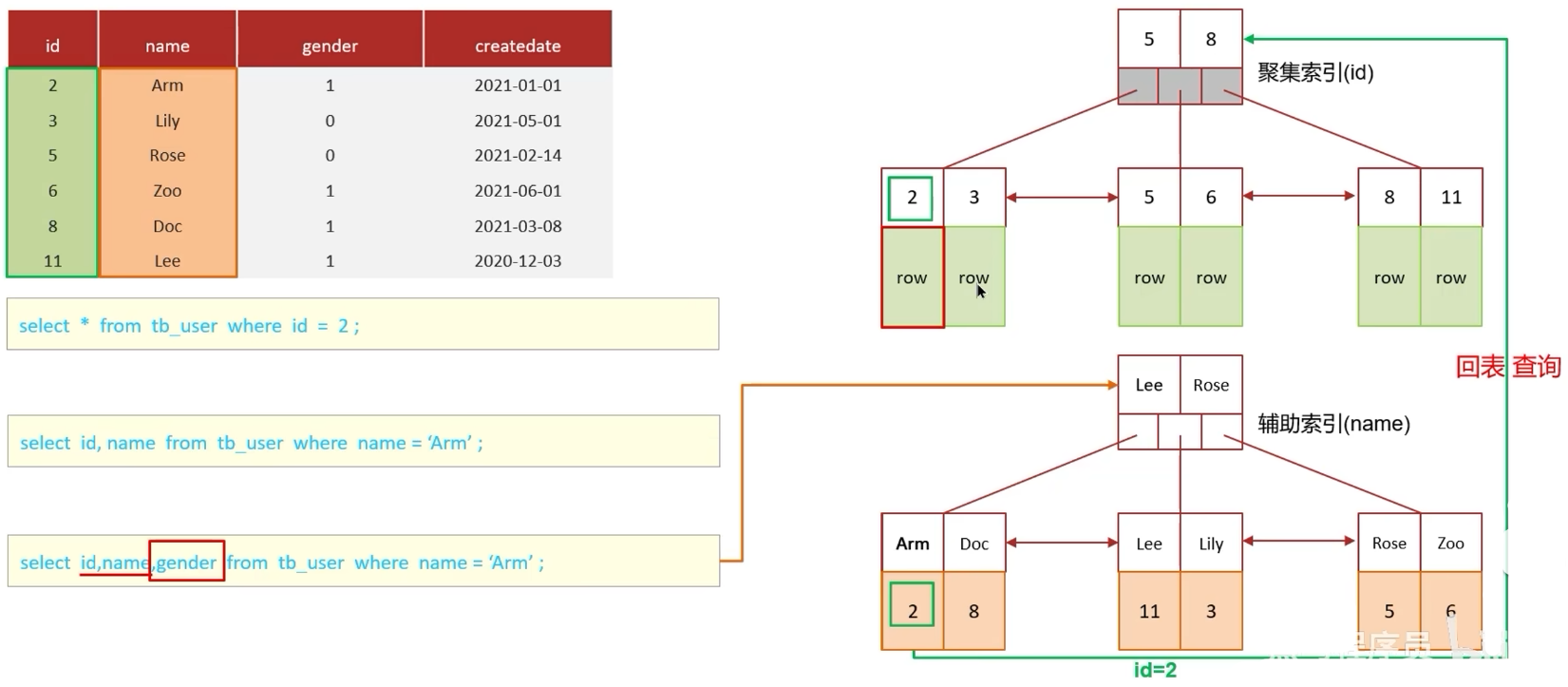Click id value 5 under secondary leaf 'Rose'

[x=1389, y=610]
